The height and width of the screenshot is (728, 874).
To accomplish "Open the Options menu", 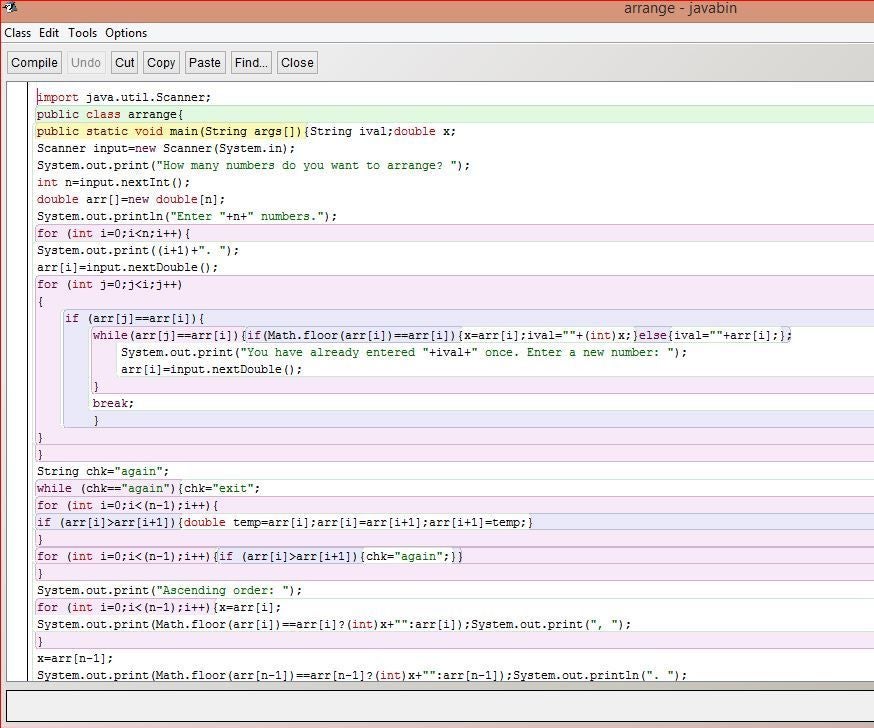I will pyautogui.click(x=125, y=33).
